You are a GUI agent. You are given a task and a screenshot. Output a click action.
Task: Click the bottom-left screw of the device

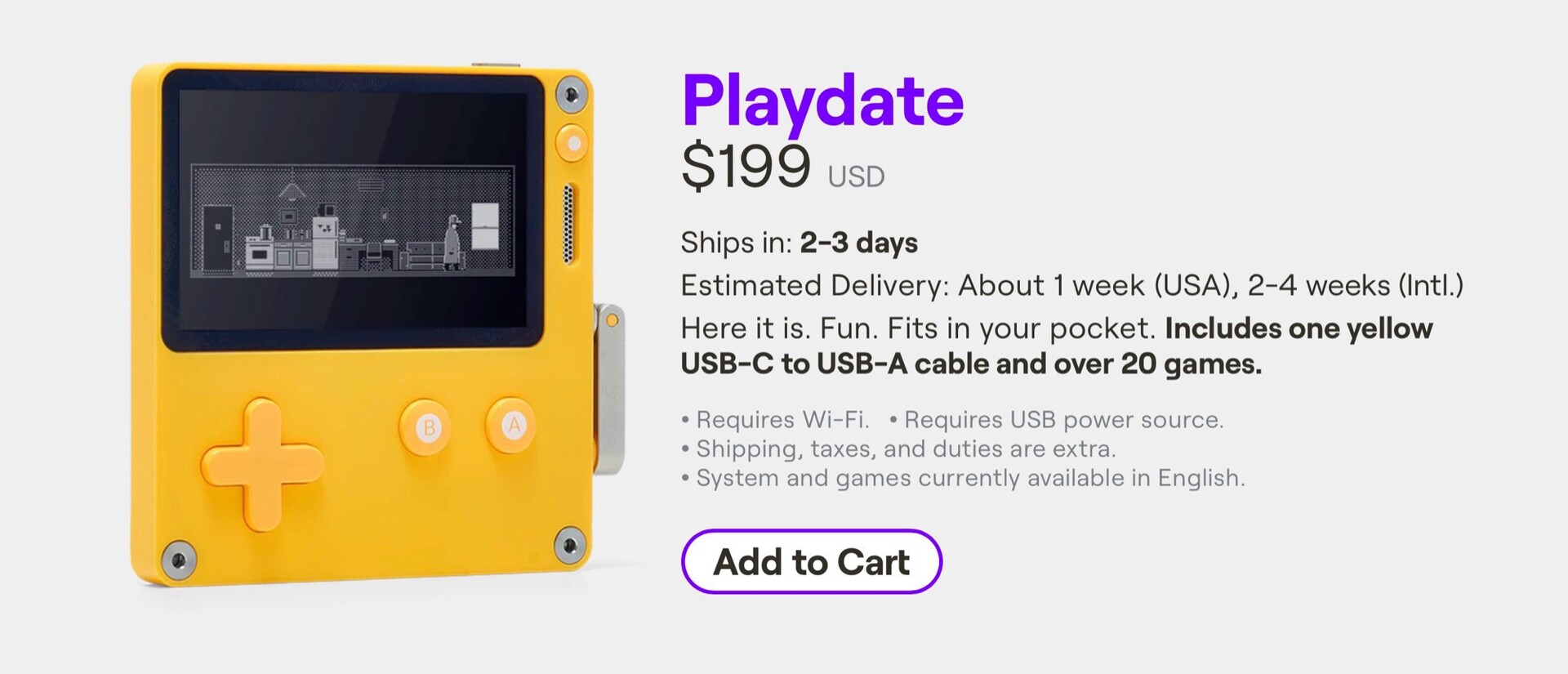pyautogui.click(x=178, y=560)
